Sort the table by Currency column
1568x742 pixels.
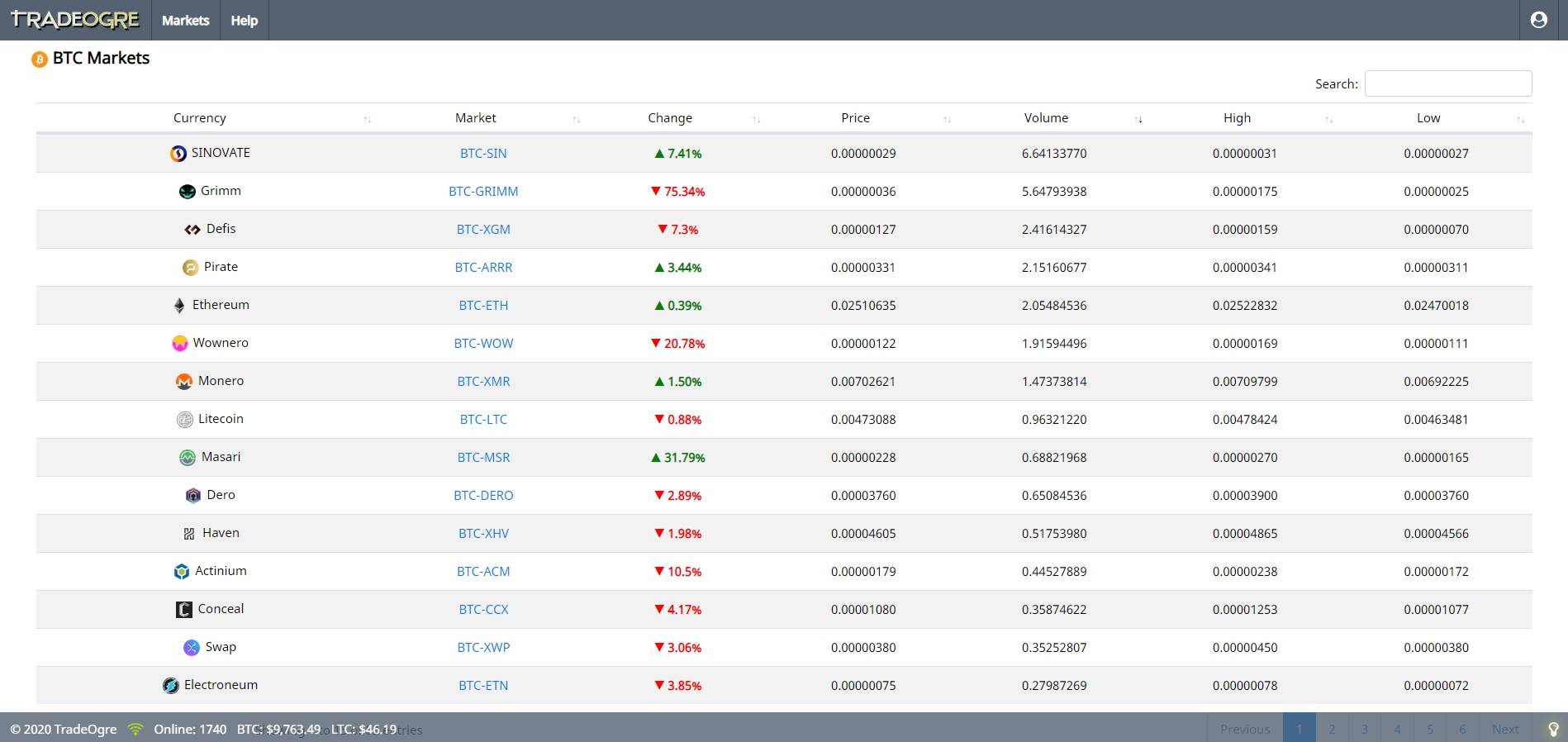click(x=200, y=118)
